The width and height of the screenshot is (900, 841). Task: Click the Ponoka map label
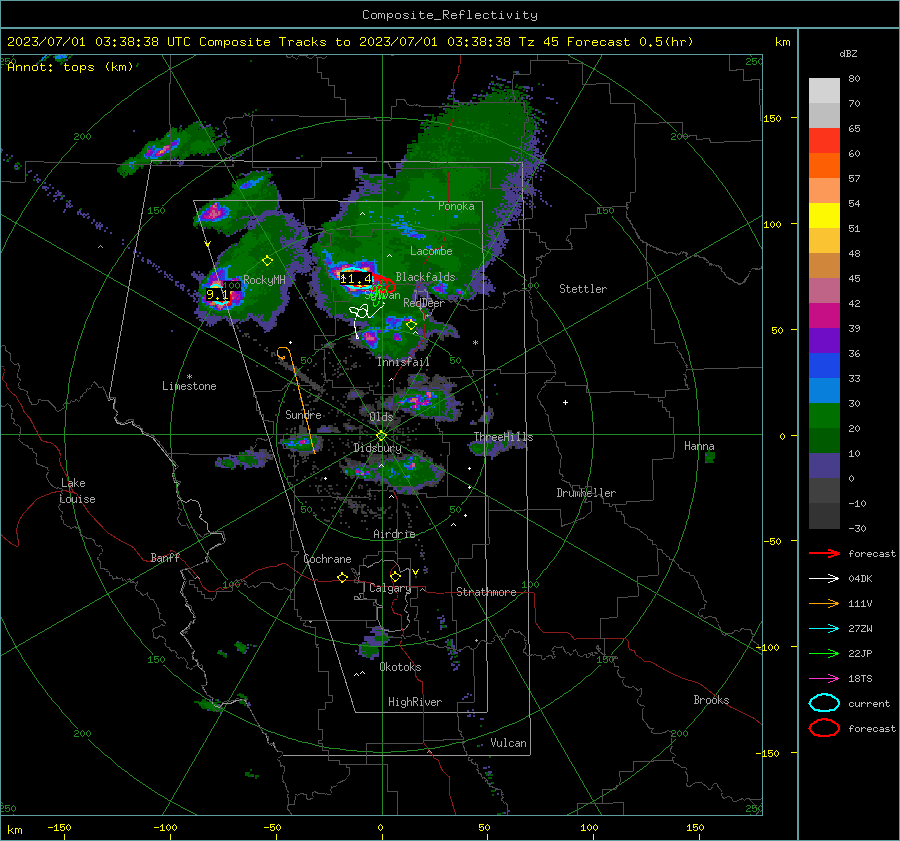(x=456, y=206)
